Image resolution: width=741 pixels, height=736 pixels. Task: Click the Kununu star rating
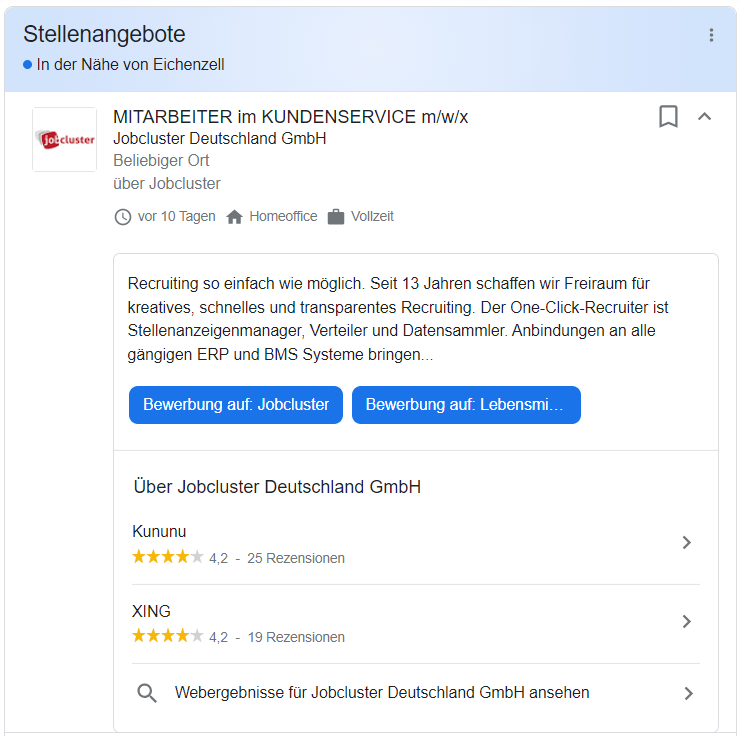[167, 557]
